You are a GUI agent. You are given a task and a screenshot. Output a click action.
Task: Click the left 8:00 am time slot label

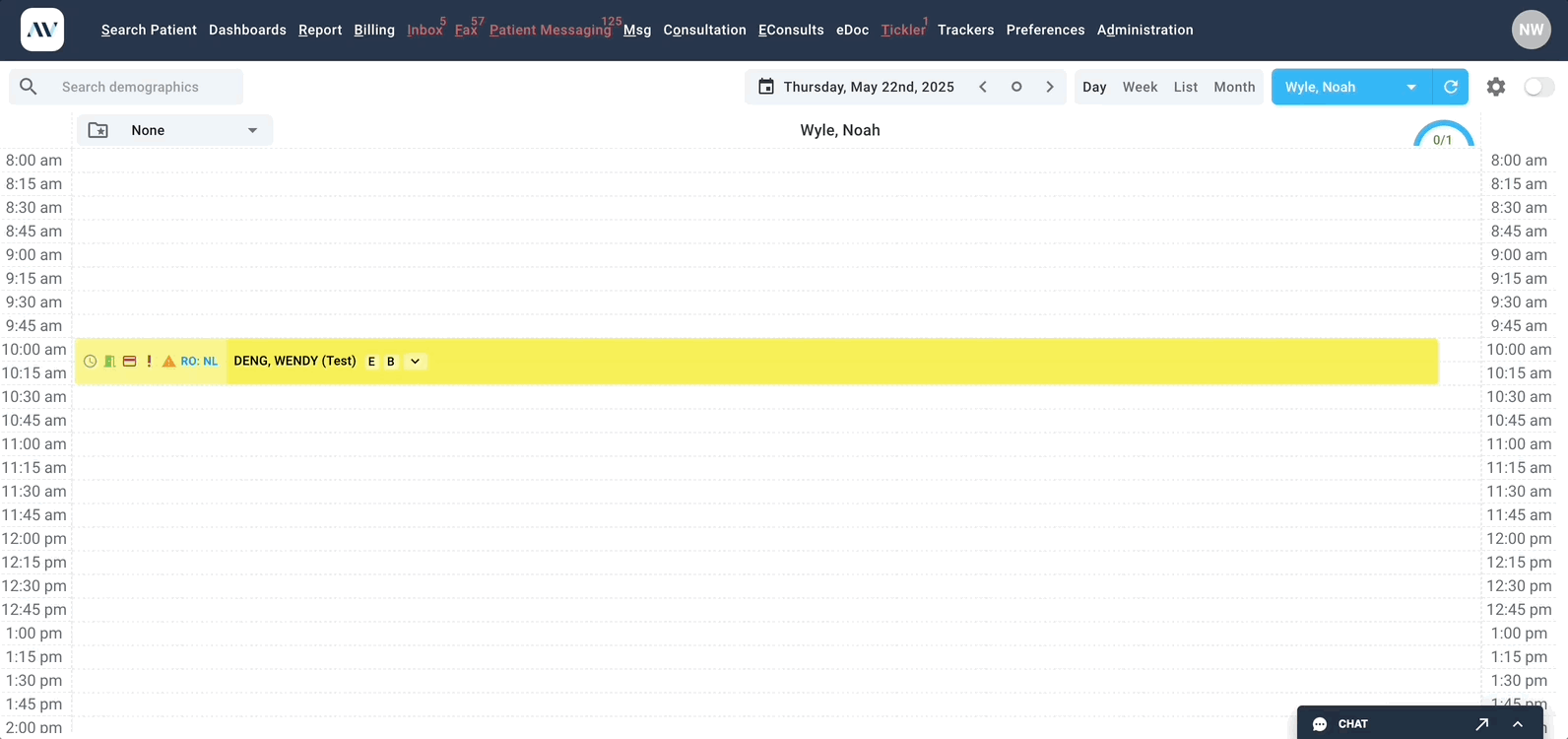click(x=33, y=160)
